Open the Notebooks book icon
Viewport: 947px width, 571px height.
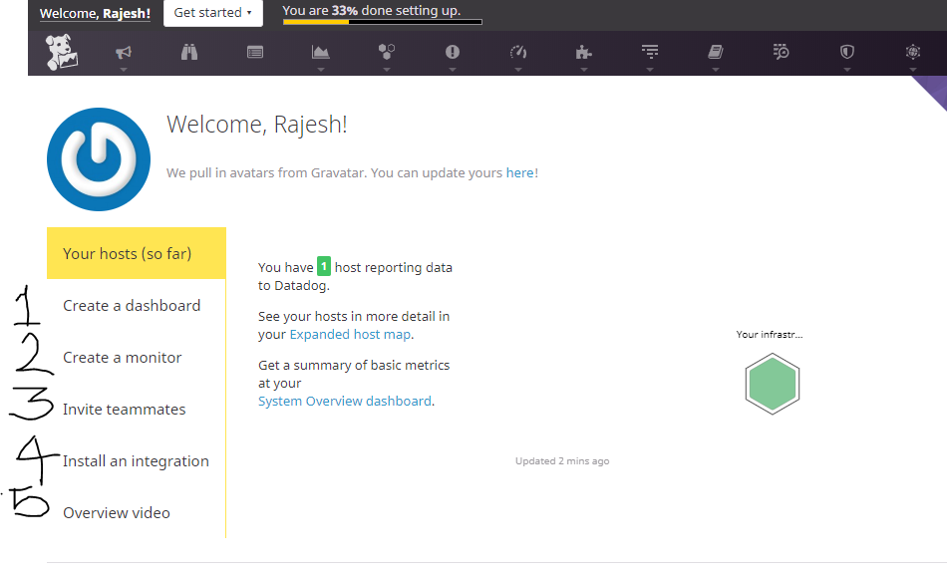(x=715, y=53)
